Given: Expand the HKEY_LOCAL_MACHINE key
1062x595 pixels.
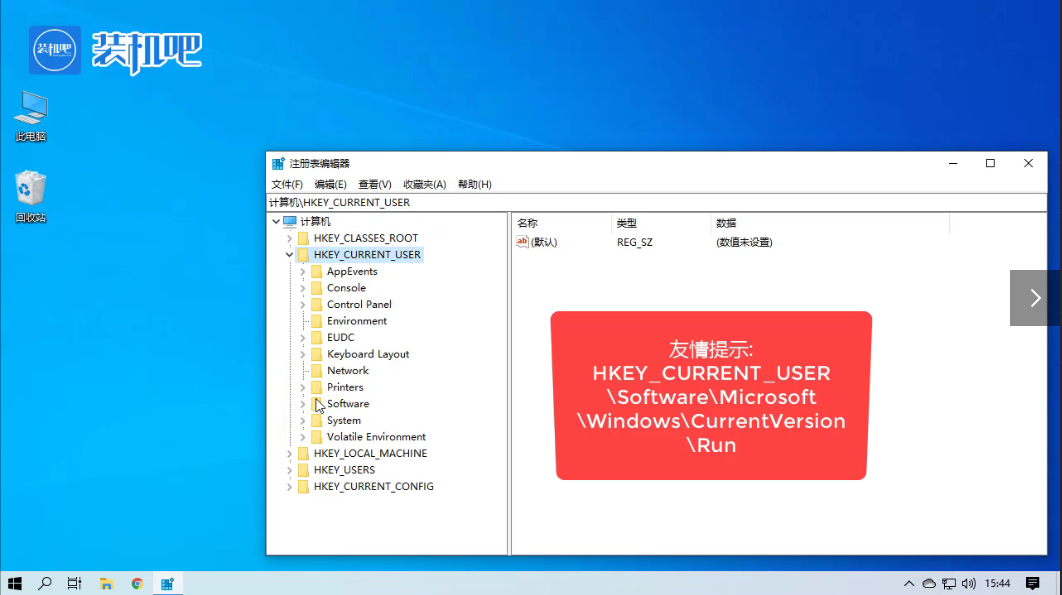Looking at the screenshot, I should coord(290,454).
